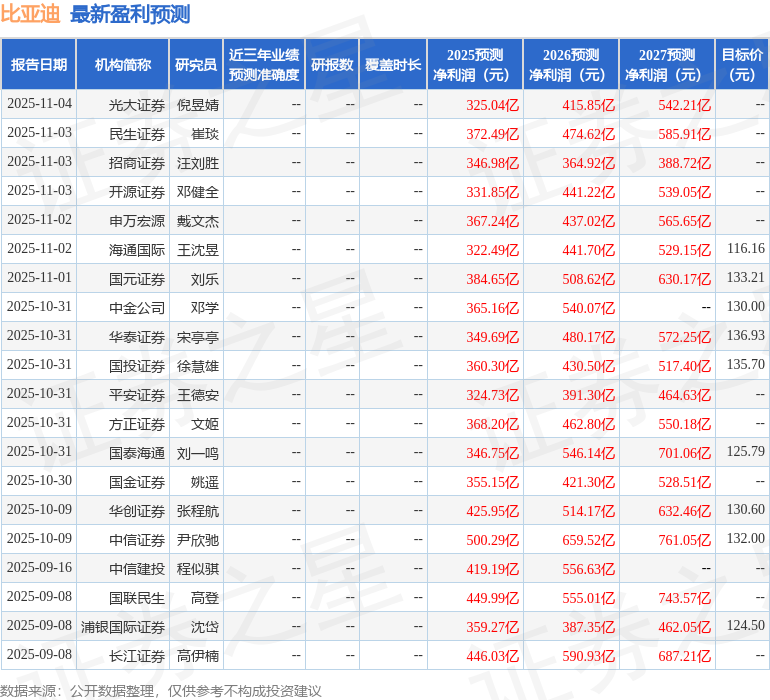
Task: Click target price 124.50
Action: coord(745,625)
